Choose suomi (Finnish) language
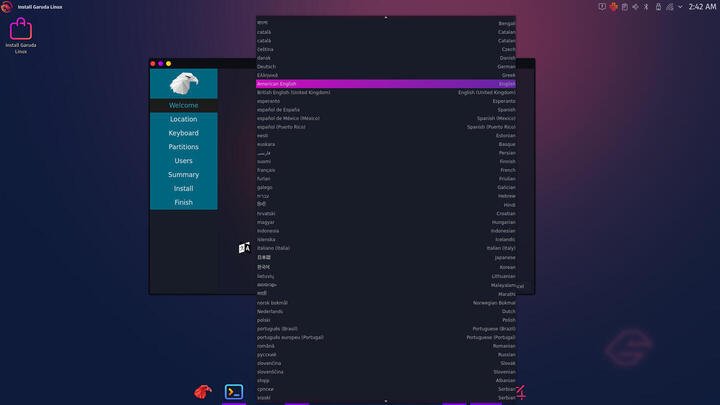Screen dimensions: 720x405 point(386,161)
